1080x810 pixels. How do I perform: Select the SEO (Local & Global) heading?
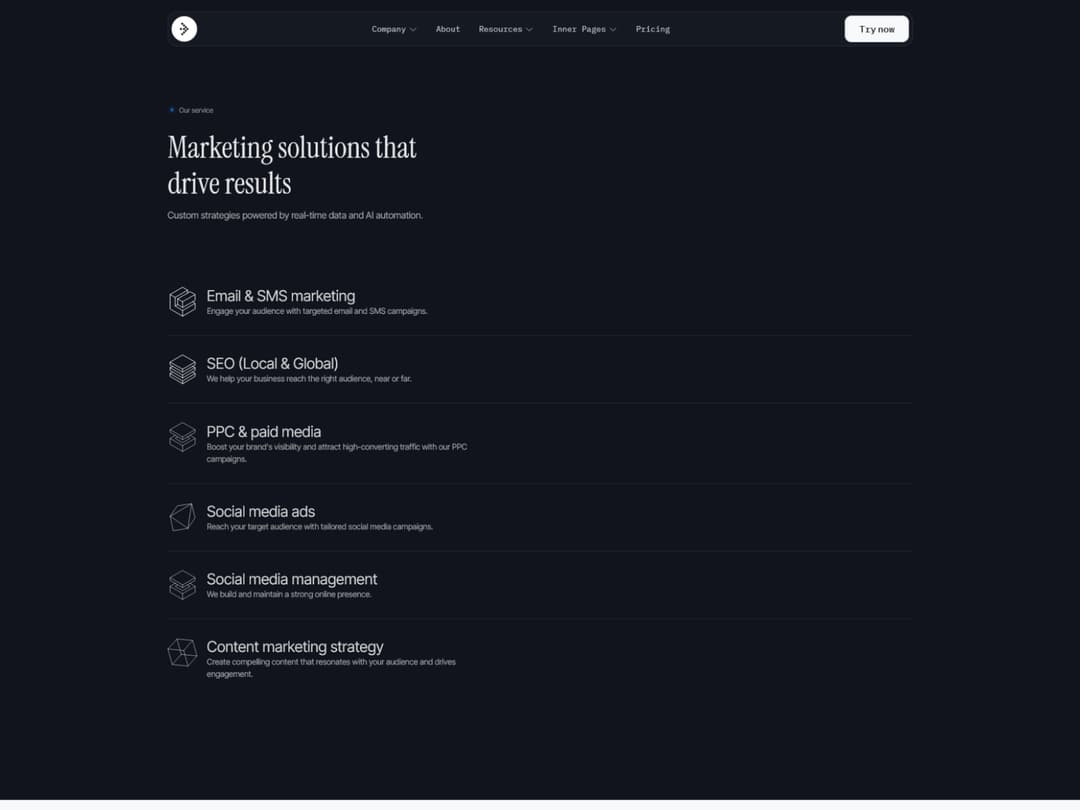[272, 364]
